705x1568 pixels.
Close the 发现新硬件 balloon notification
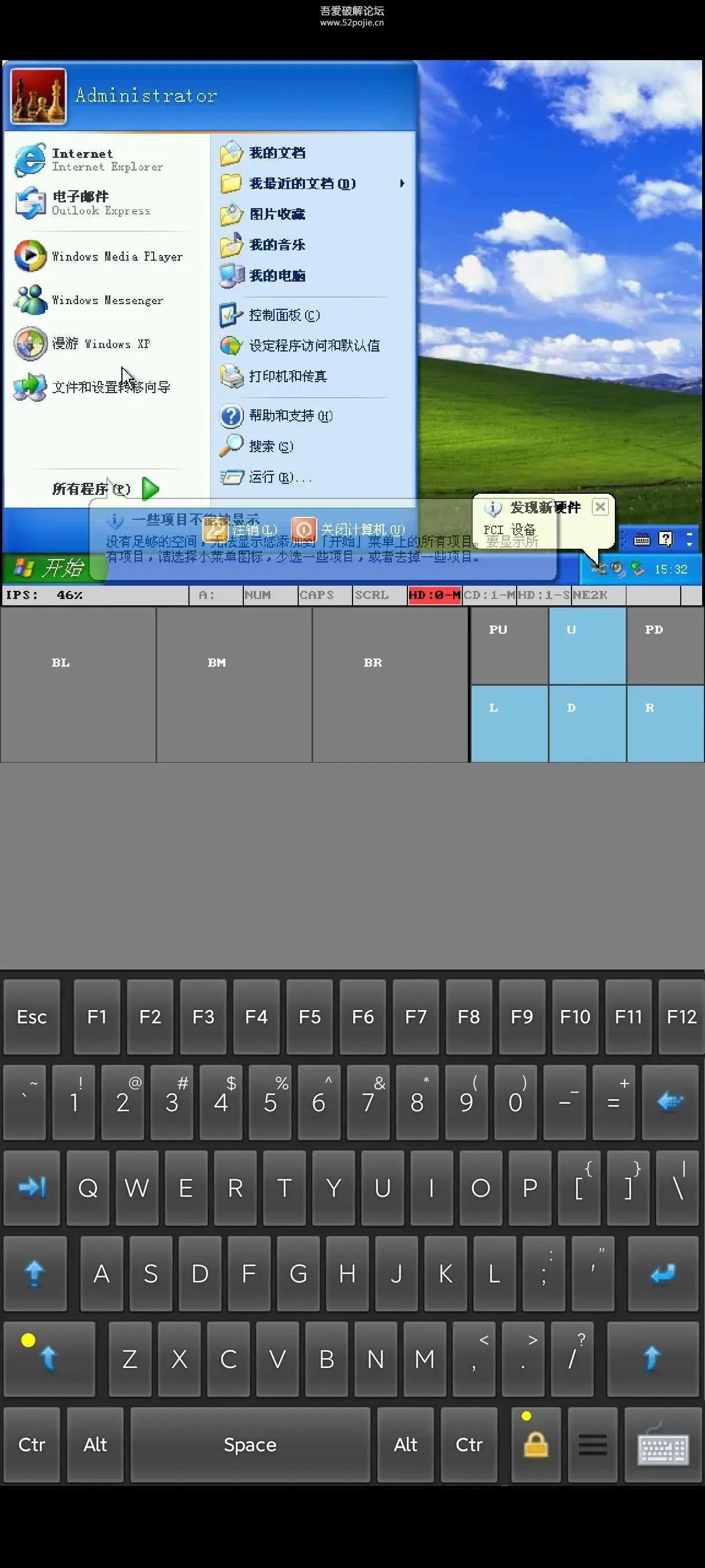click(x=600, y=507)
